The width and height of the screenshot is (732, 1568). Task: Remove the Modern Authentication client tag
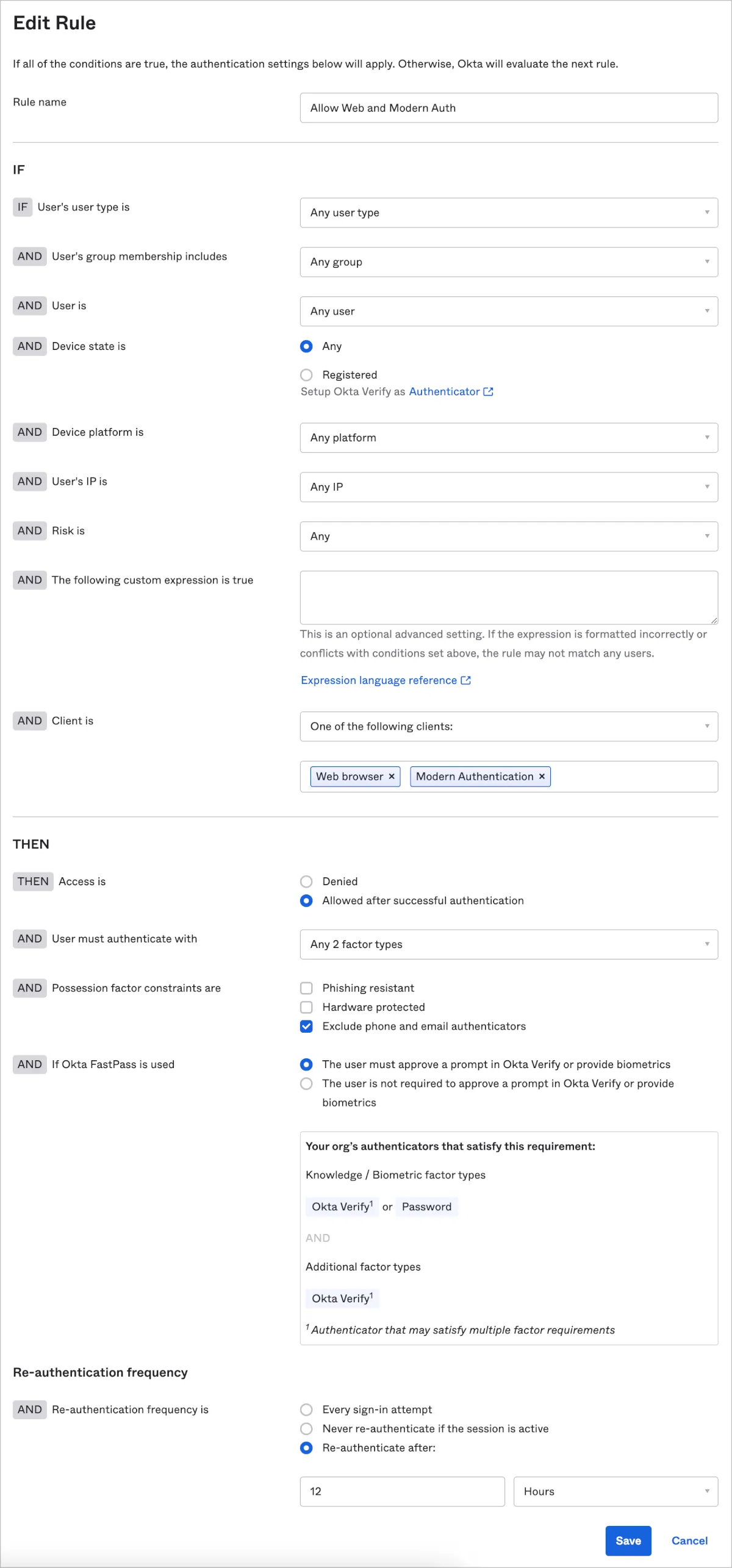542,776
